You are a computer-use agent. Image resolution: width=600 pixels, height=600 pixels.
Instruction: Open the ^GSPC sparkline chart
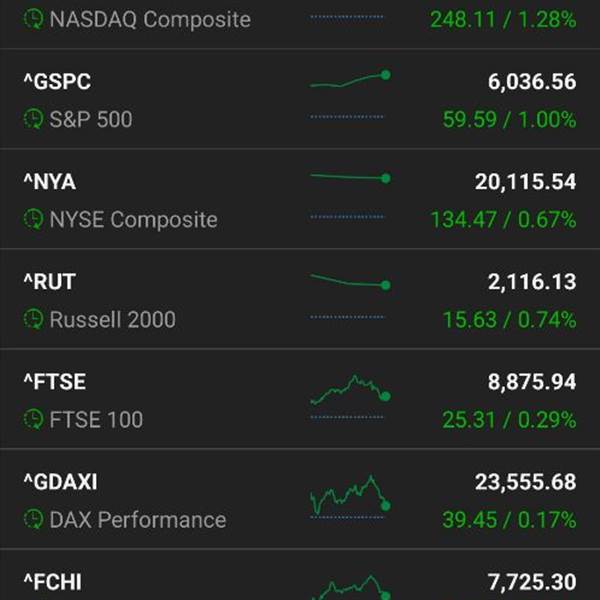coord(350,79)
